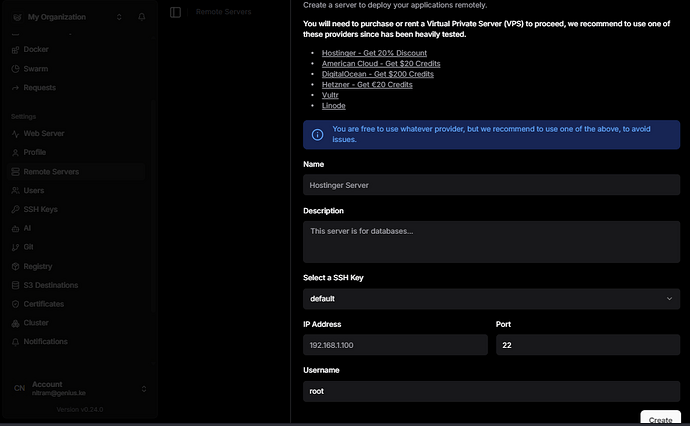Open the Notifications settings
The width and height of the screenshot is (690, 426).
(46, 342)
